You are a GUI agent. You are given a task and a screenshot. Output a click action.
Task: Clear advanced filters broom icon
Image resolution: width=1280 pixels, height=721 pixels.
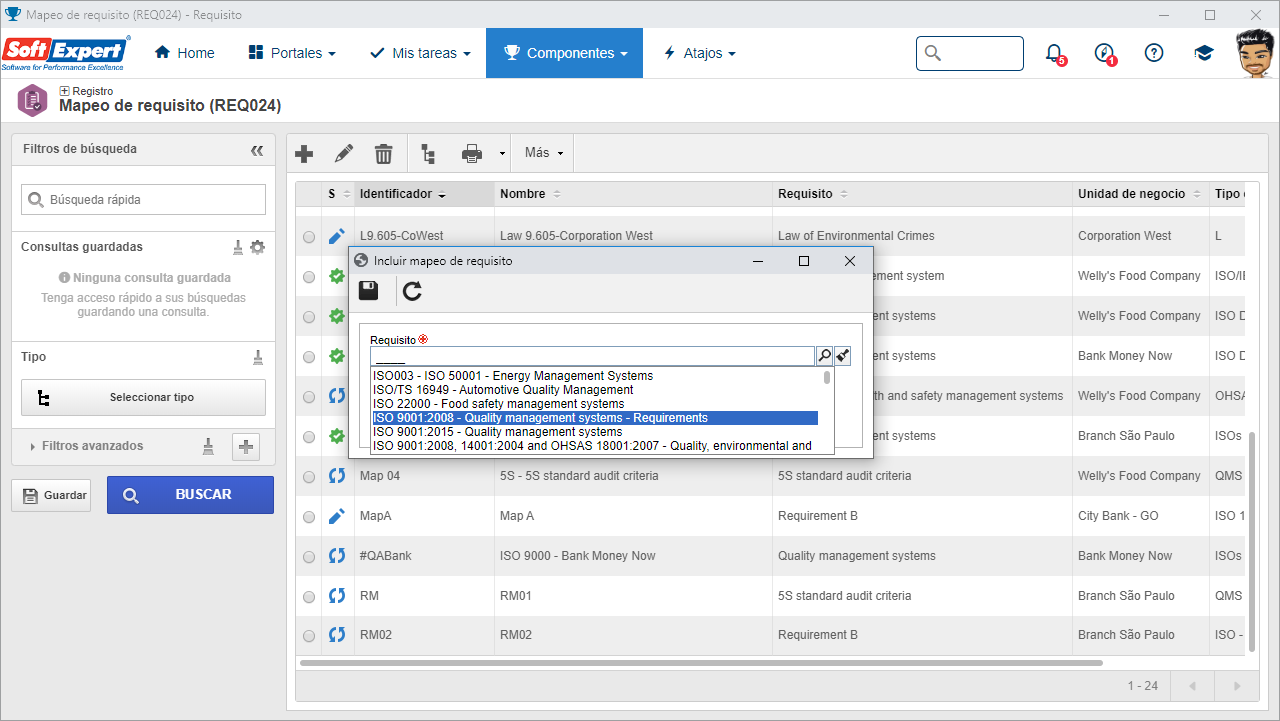coord(208,446)
